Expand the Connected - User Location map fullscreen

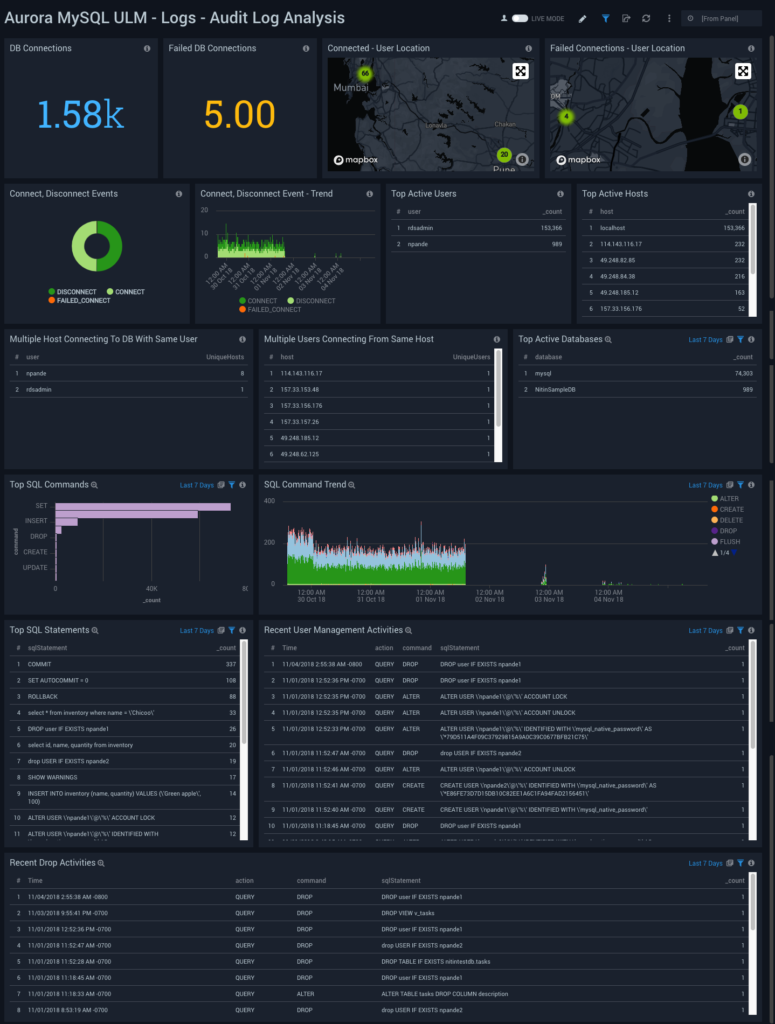520,71
